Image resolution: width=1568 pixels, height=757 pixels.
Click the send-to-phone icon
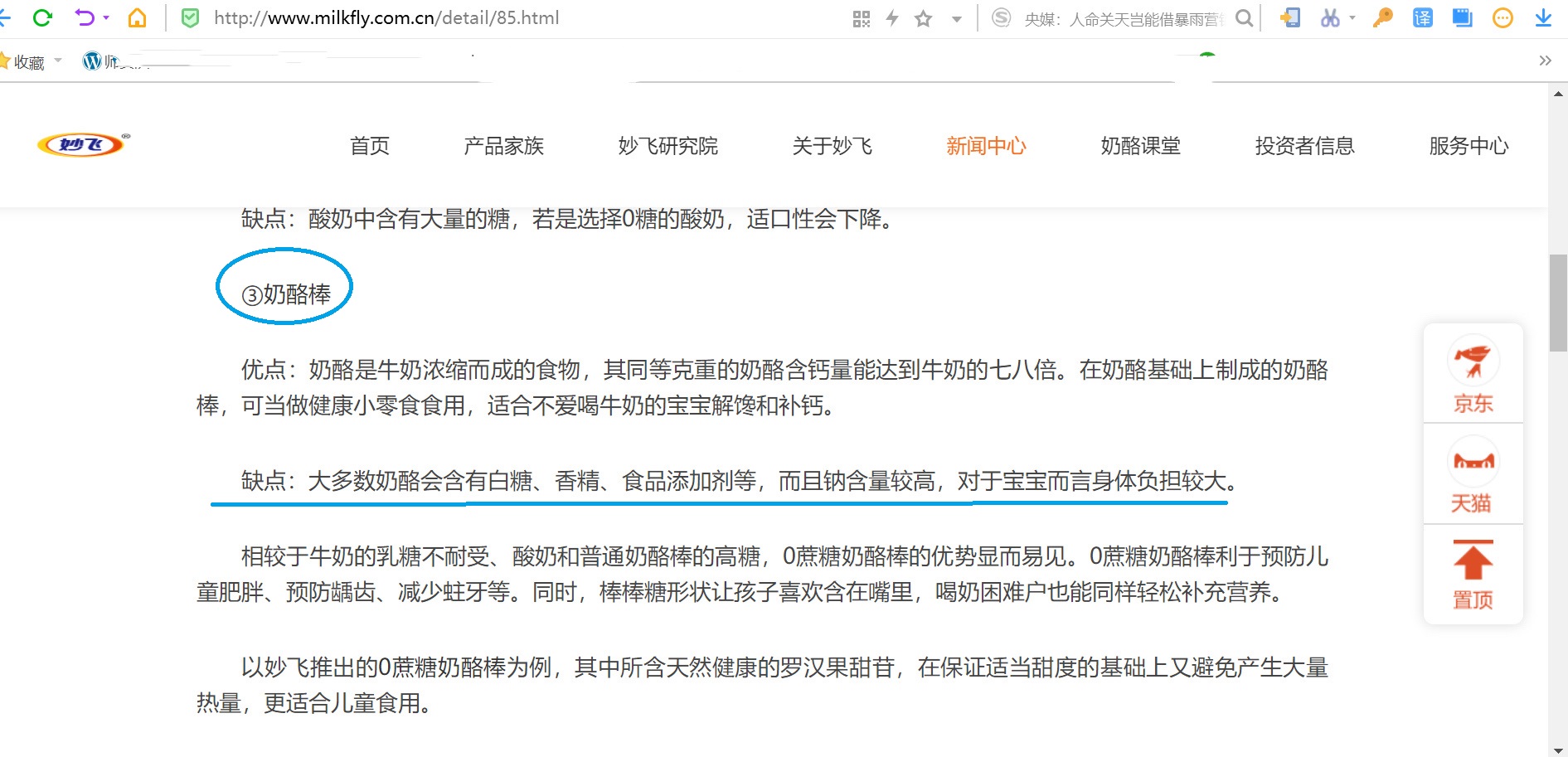pyautogui.click(x=1290, y=17)
